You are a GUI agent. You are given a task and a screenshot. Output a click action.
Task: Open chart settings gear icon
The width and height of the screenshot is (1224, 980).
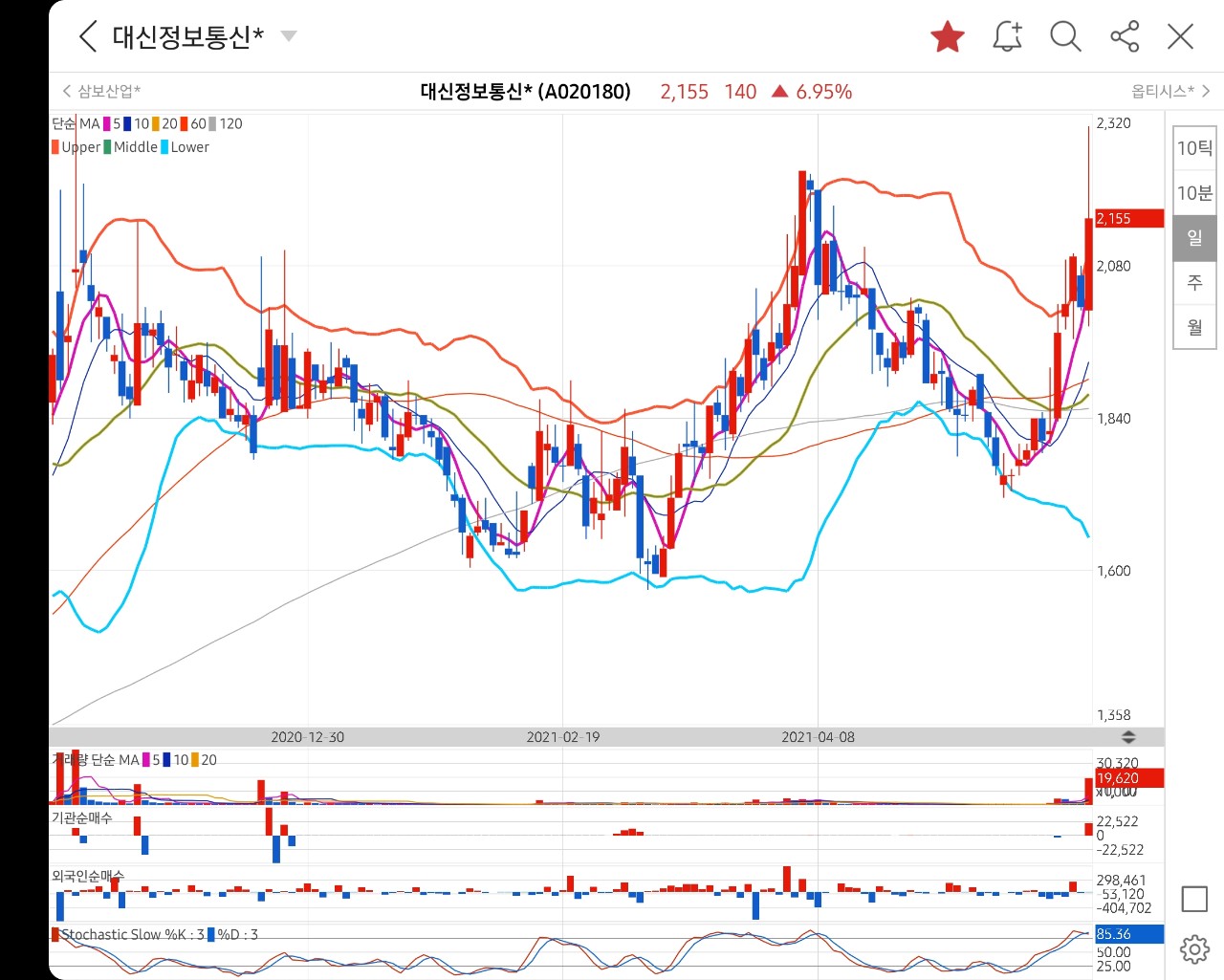[1194, 949]
